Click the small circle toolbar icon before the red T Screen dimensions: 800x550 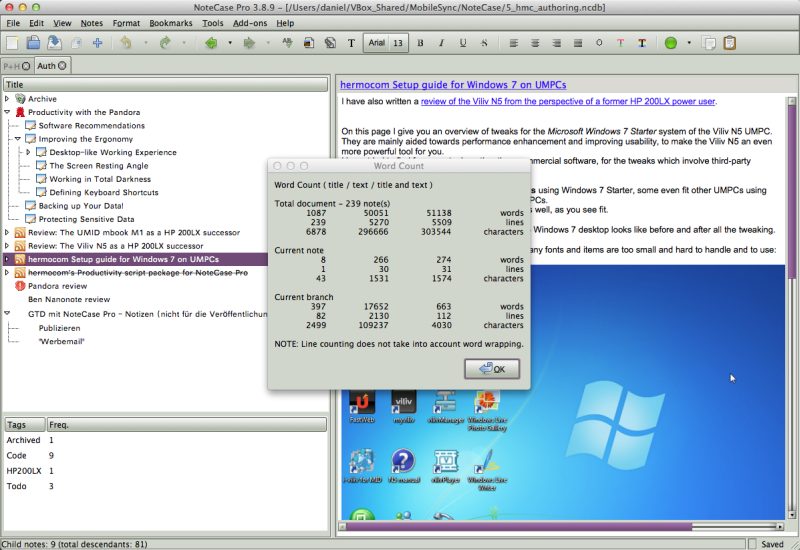click(599, 43)
